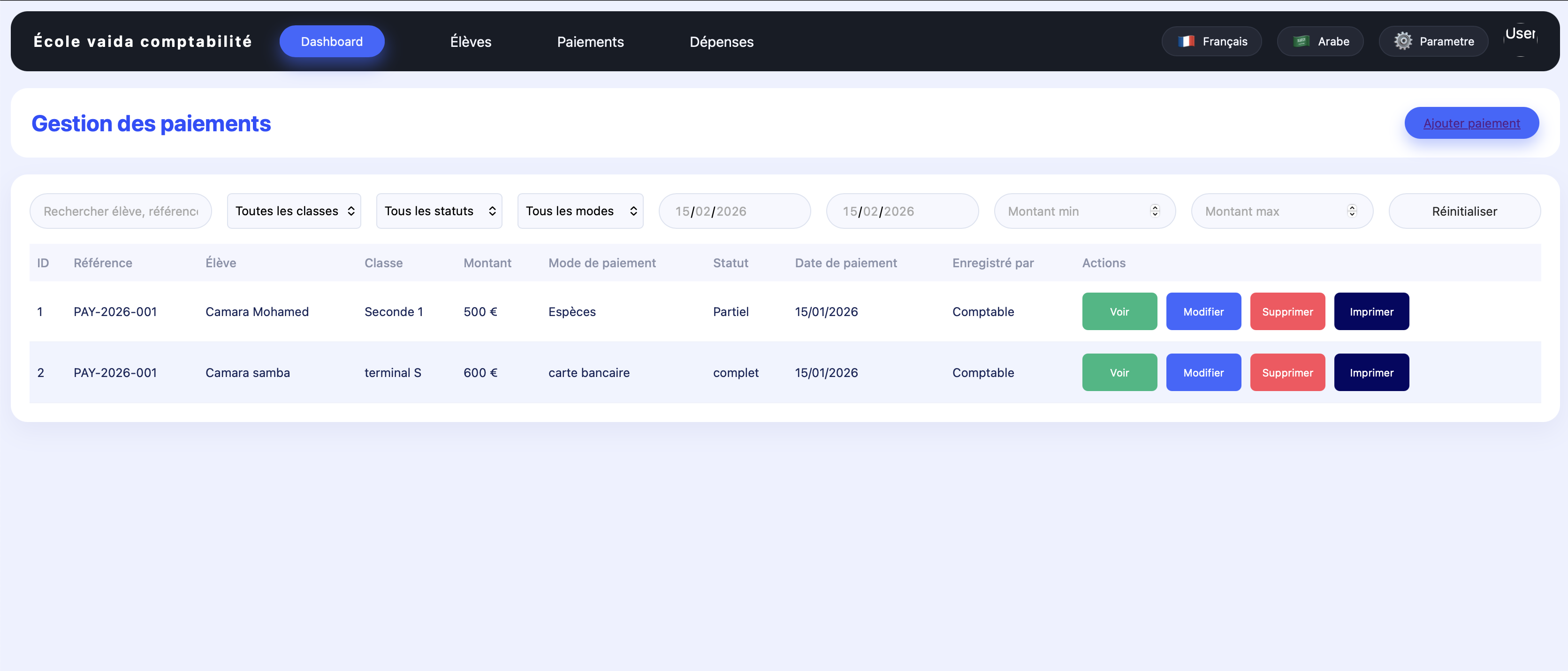
Task: Switch language to Arabe
Action: [1320, 41]
